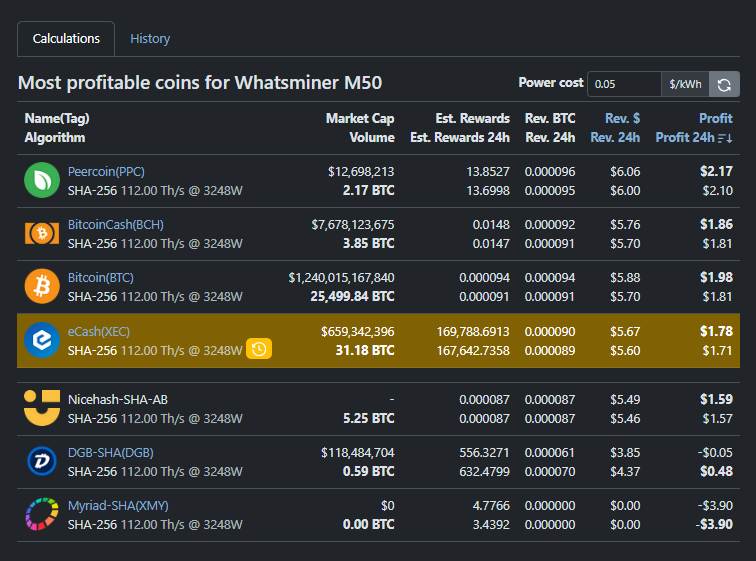756x561 pixels.
Task: Click the yellow Nicehash logo icon
Action: pos(42,408)
